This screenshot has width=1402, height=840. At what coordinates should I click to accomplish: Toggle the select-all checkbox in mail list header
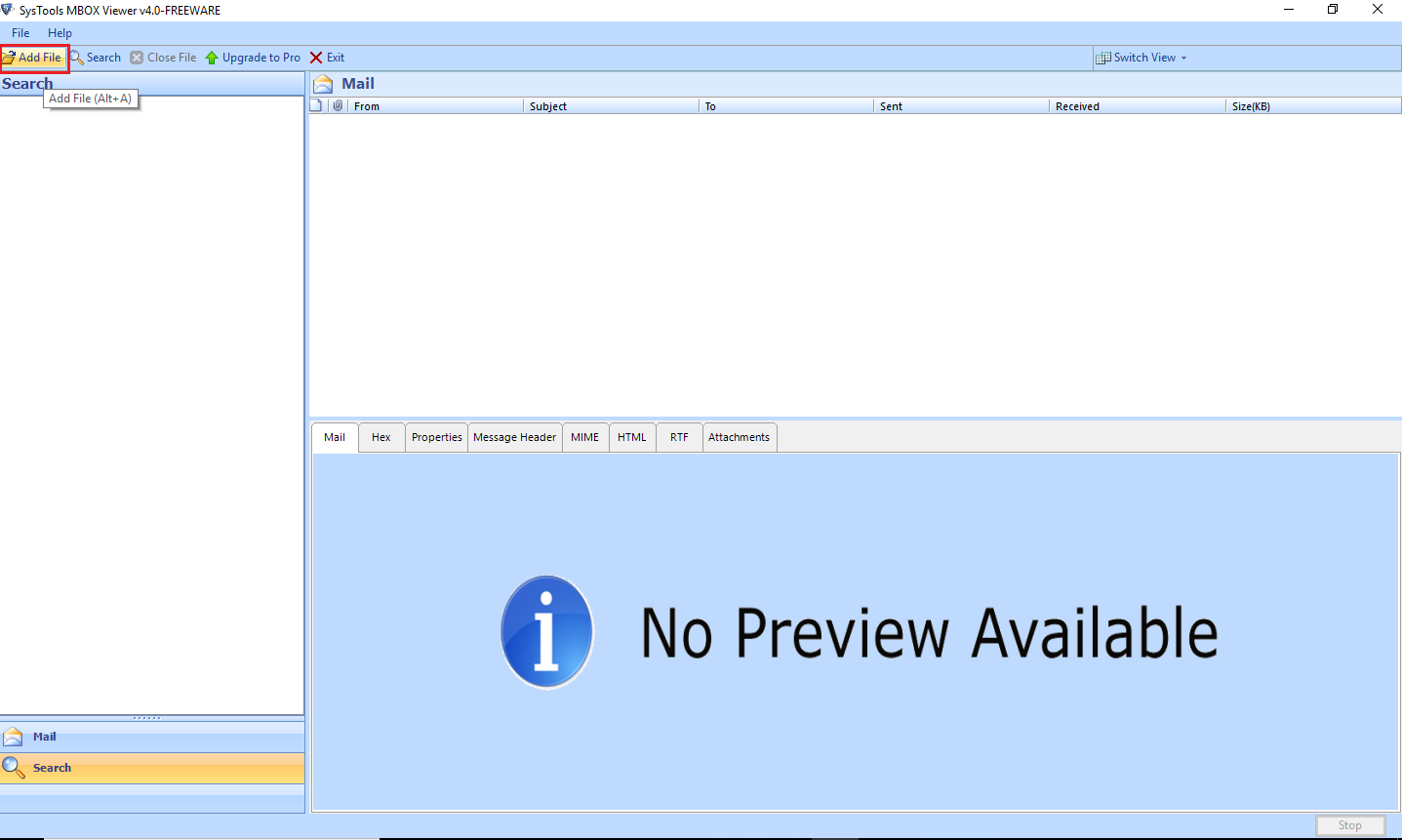316,105
